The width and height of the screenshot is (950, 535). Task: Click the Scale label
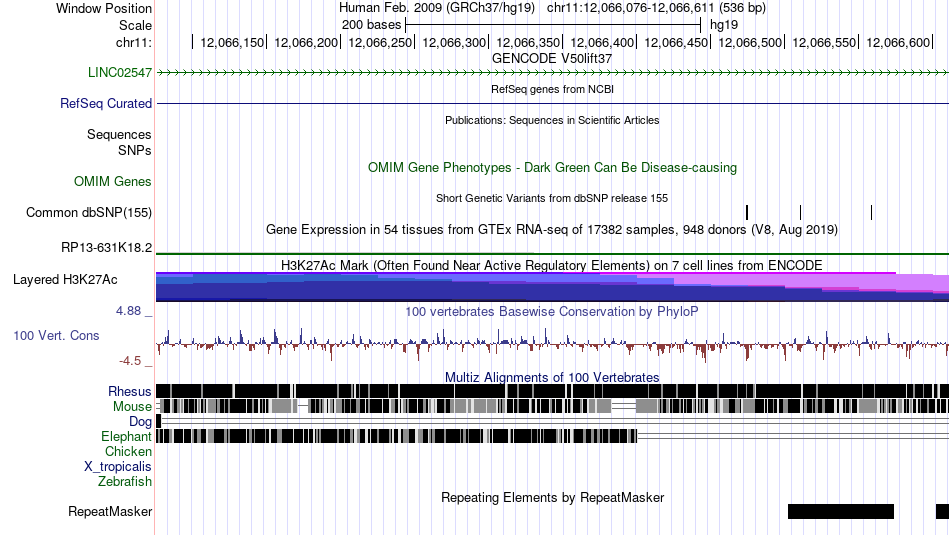click(x=135, y=25)
